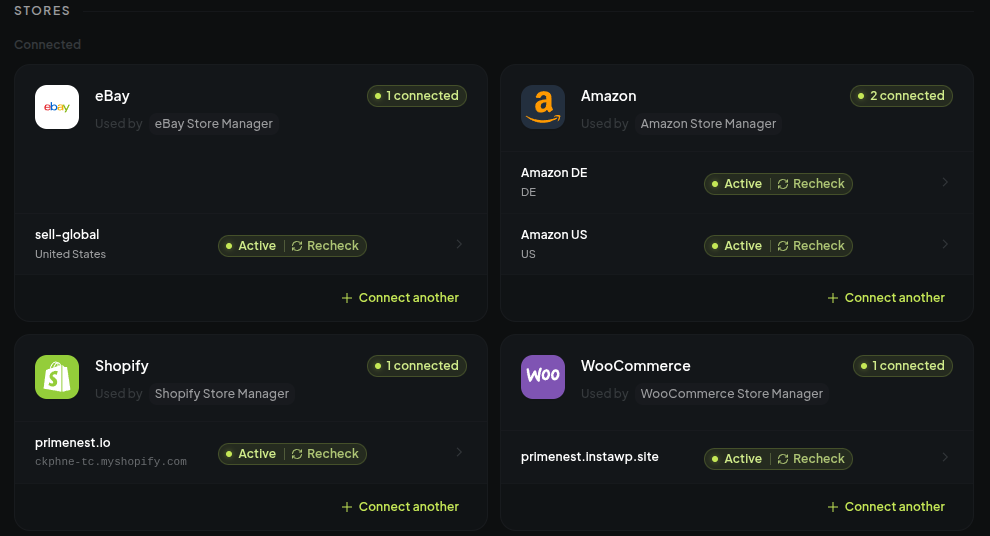Click plus icon in Amazon Connect another
This screenshot has height=536, width=990.
point(833,298)
